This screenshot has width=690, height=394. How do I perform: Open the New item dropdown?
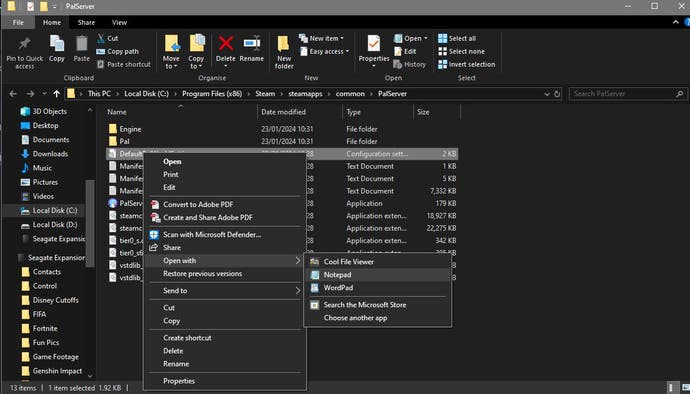tap(322, 38)
